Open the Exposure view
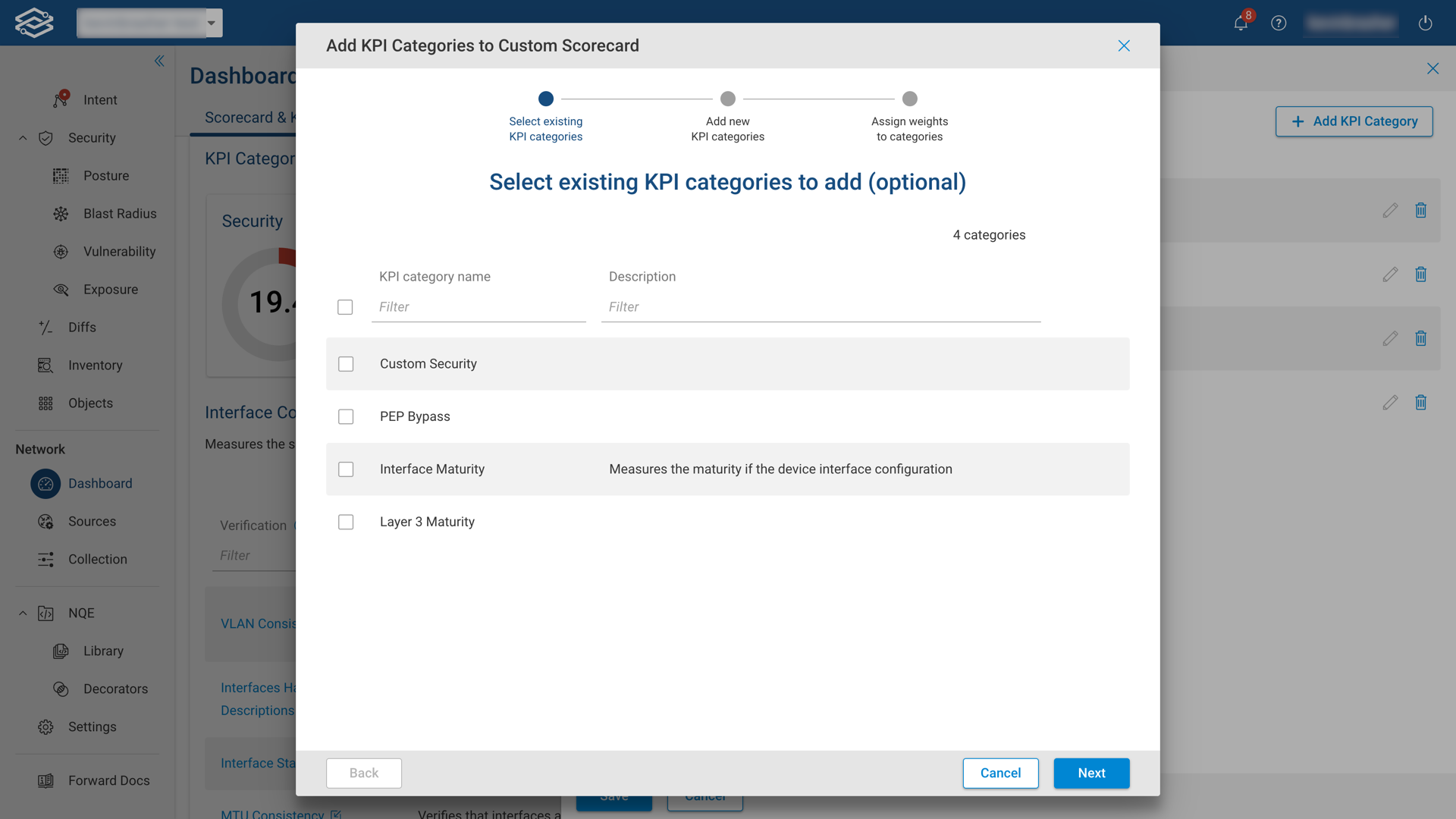 (x=111, y=289)
